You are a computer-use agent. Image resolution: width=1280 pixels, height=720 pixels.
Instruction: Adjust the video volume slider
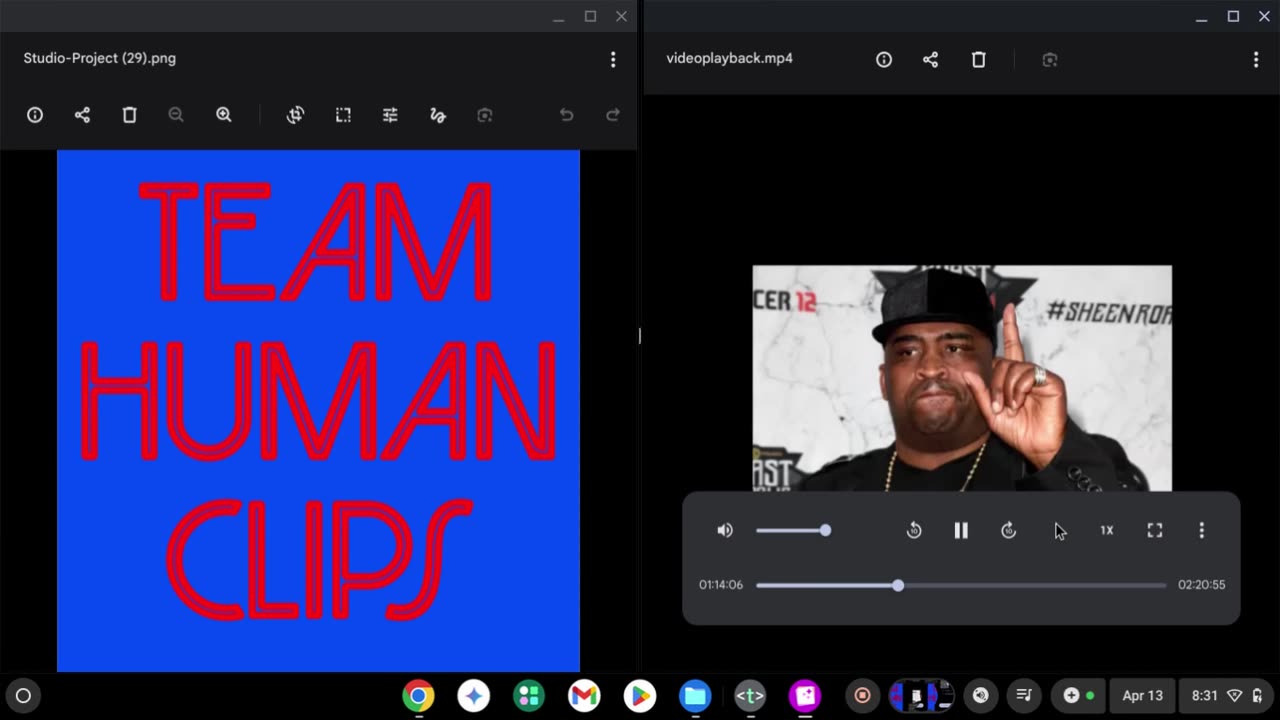click(793, 530)
